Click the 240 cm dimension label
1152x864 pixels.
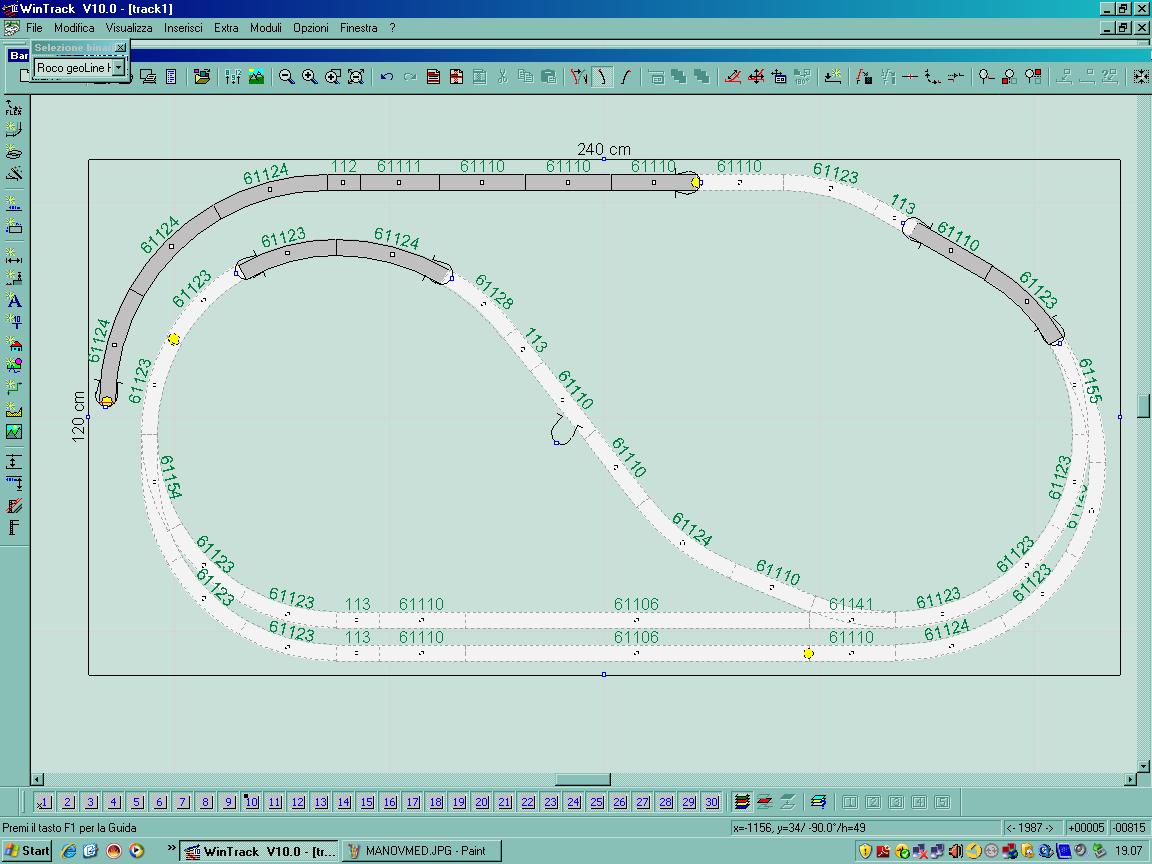604,149
